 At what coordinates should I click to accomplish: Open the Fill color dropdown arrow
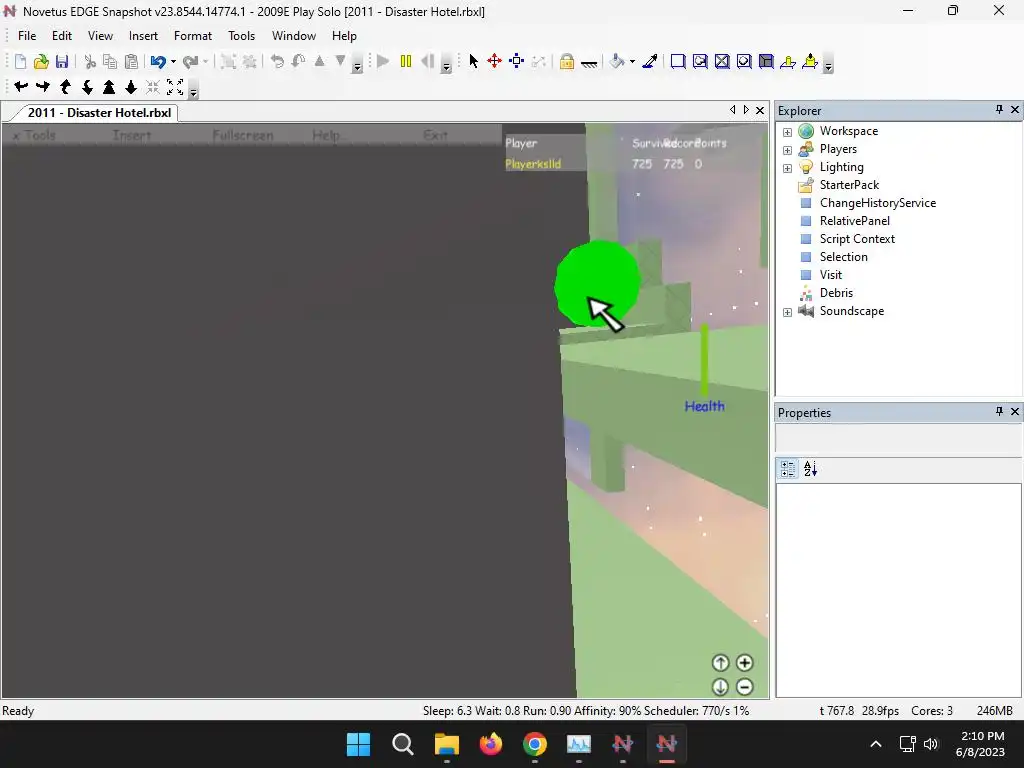coord(632,61)
